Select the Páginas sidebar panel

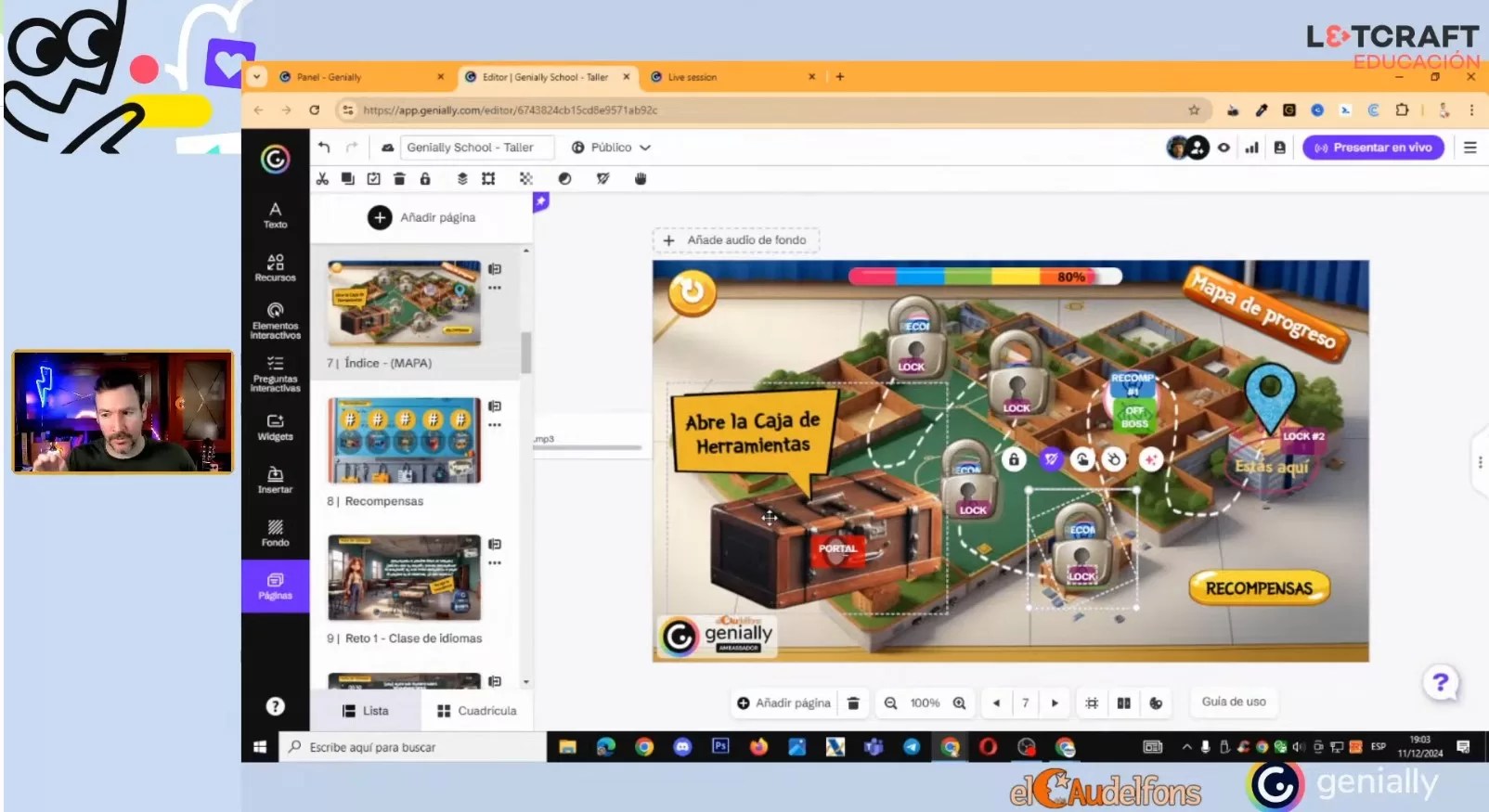pyautogui.click(x=275, y=586)
